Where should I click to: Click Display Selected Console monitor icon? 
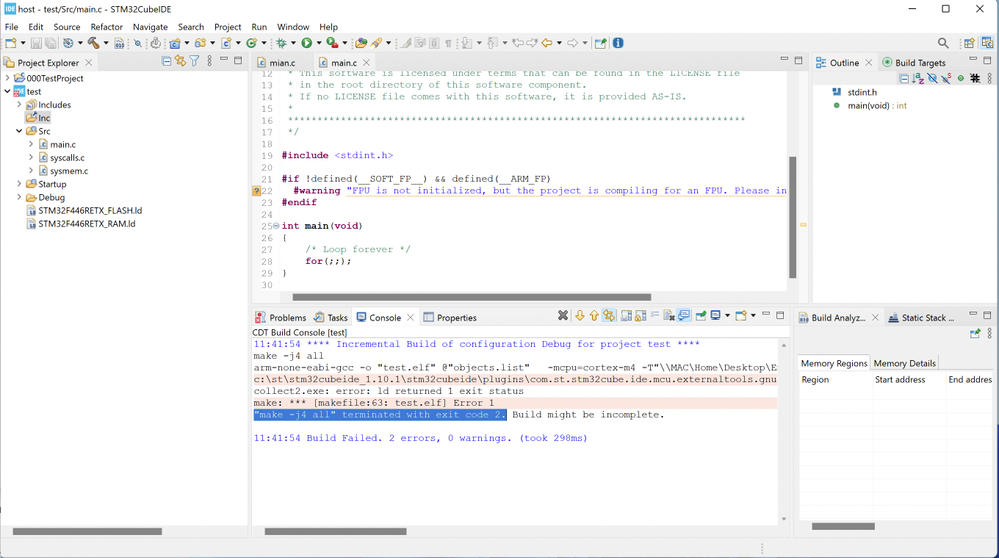(716, 315)
